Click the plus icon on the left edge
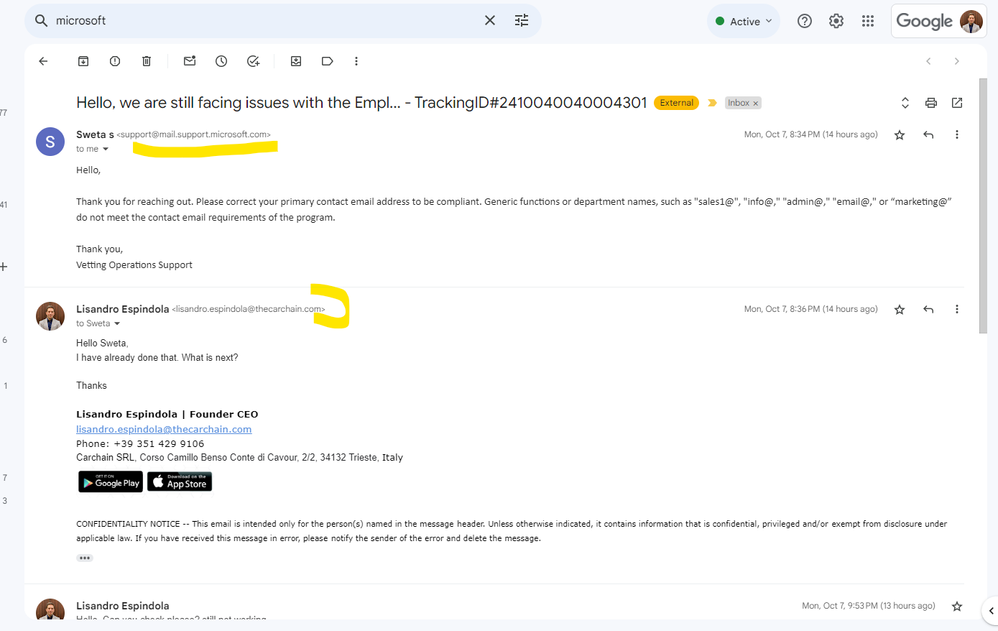Viewport: 998px width, 631px height. coord(4,267)
